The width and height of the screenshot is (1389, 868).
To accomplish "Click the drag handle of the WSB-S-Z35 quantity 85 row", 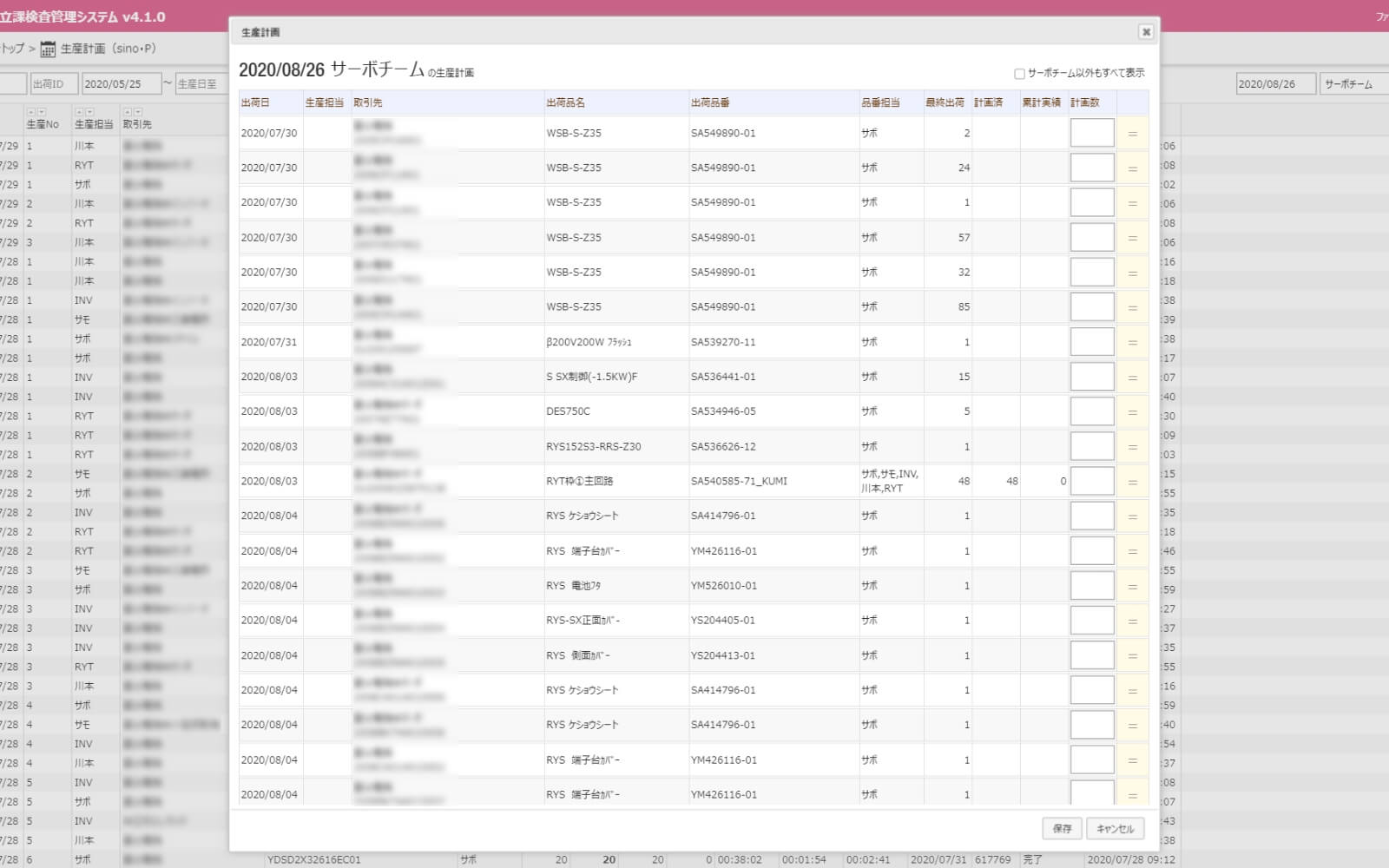I will pyautogui.click(x=1132, y=307).
